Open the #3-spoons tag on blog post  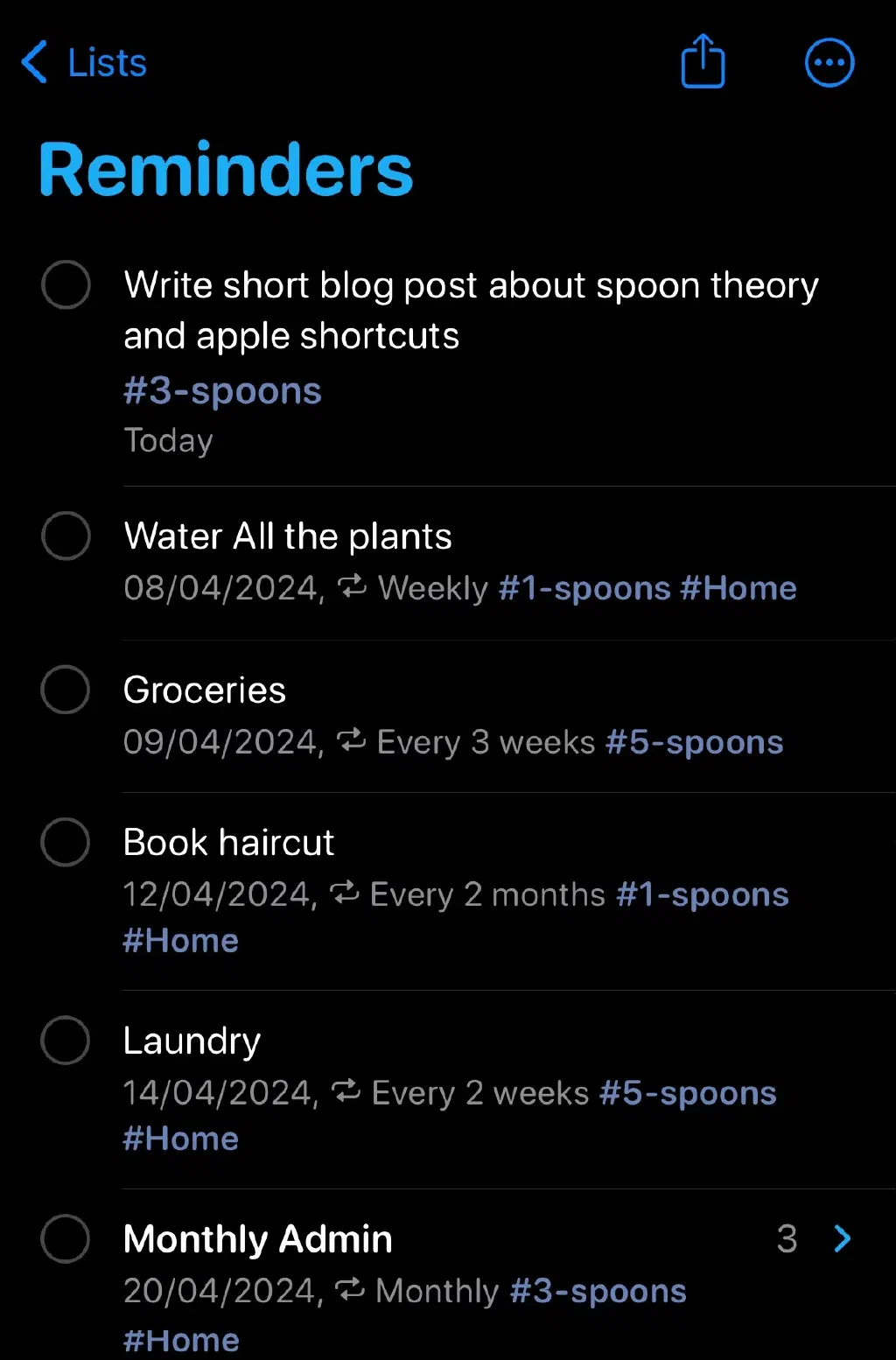pos(222,390)
